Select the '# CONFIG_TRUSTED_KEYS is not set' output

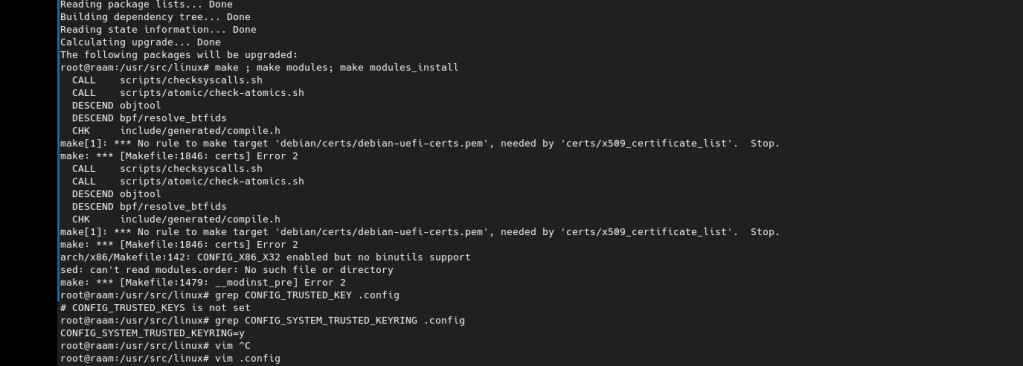155,308
